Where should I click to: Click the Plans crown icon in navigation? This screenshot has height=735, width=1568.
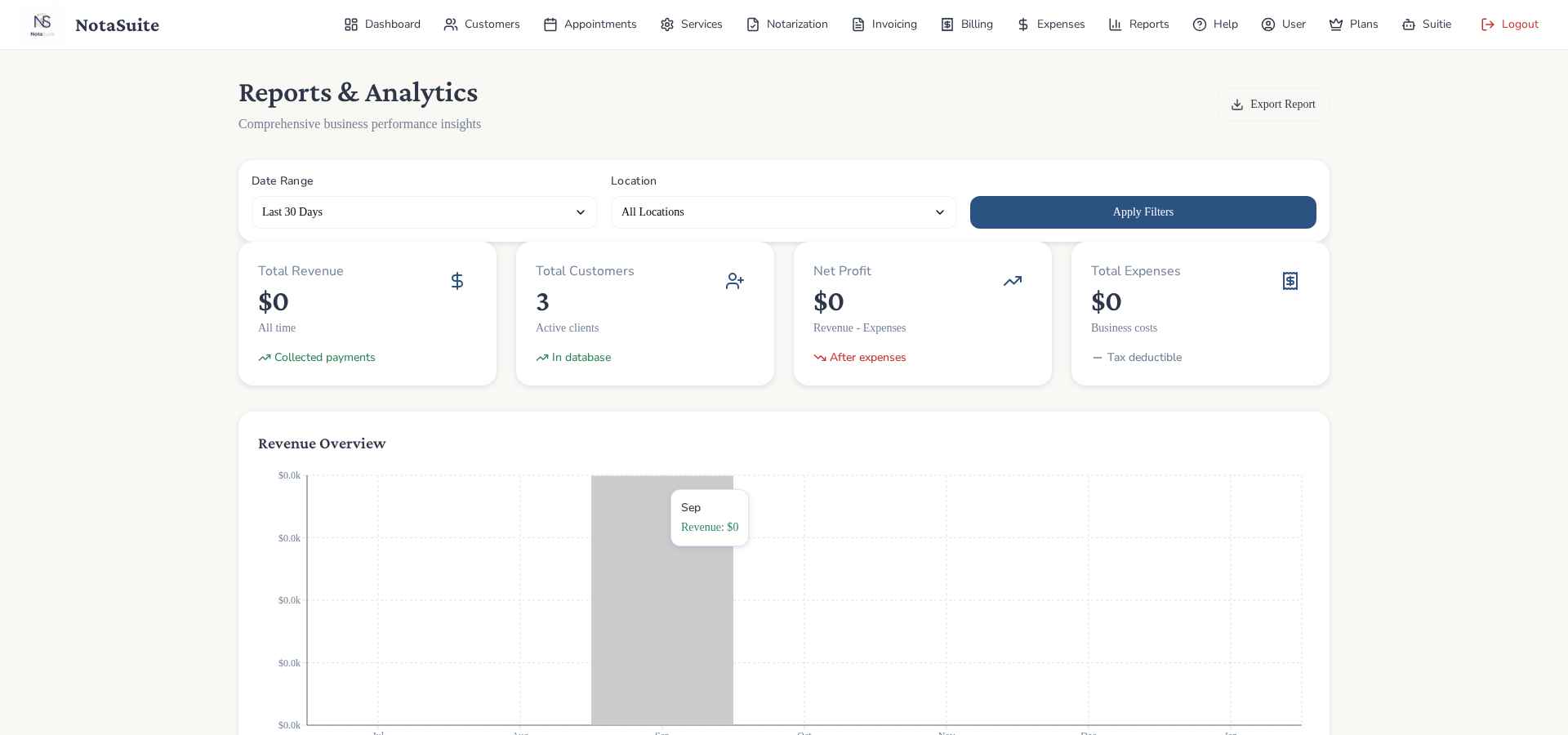pos(1336,24)
